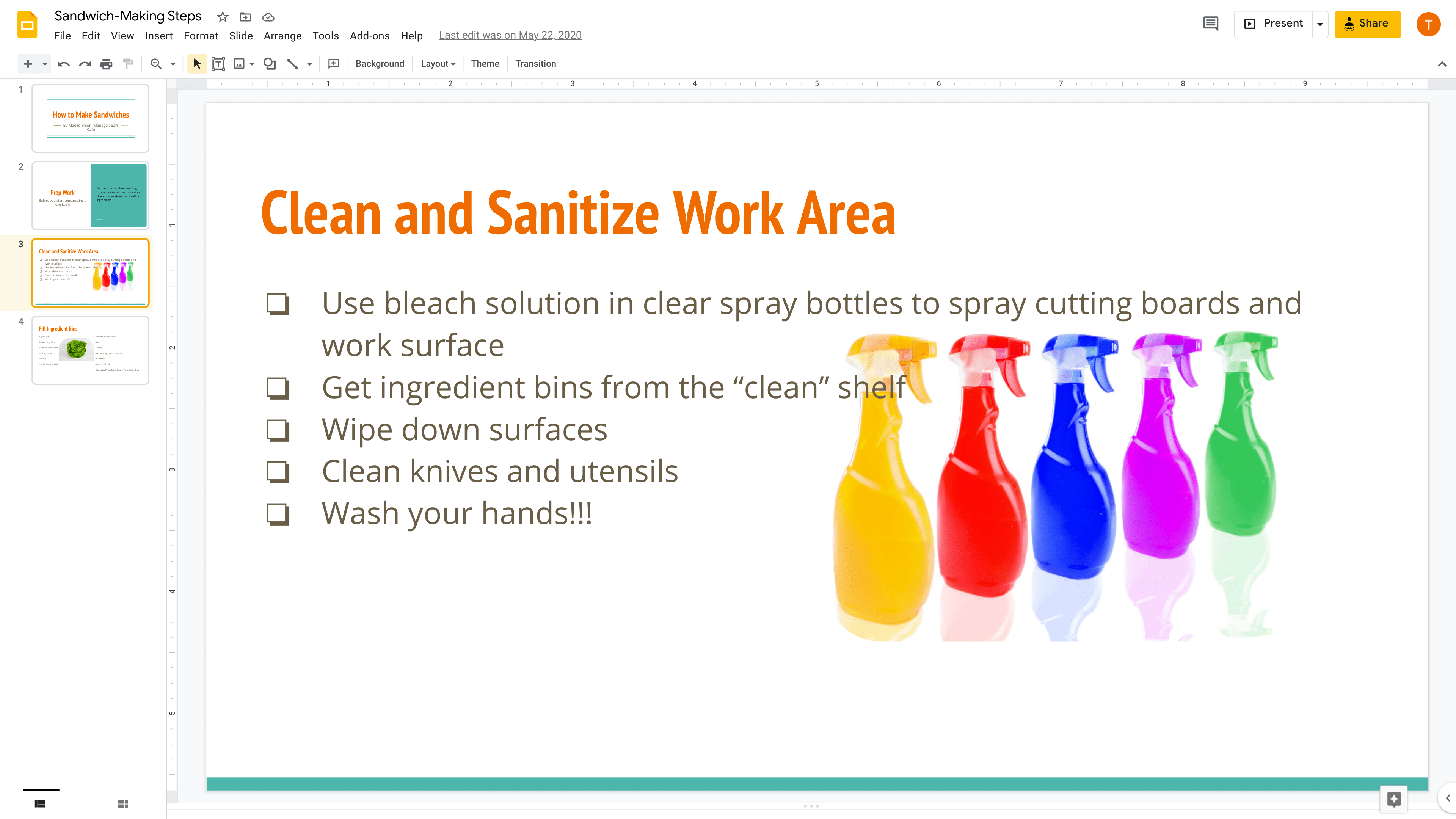Select slide 4 Fill Ingredient Bins thumbnail
Screen dimensions: 1456x819
click(x=91, y=350)
